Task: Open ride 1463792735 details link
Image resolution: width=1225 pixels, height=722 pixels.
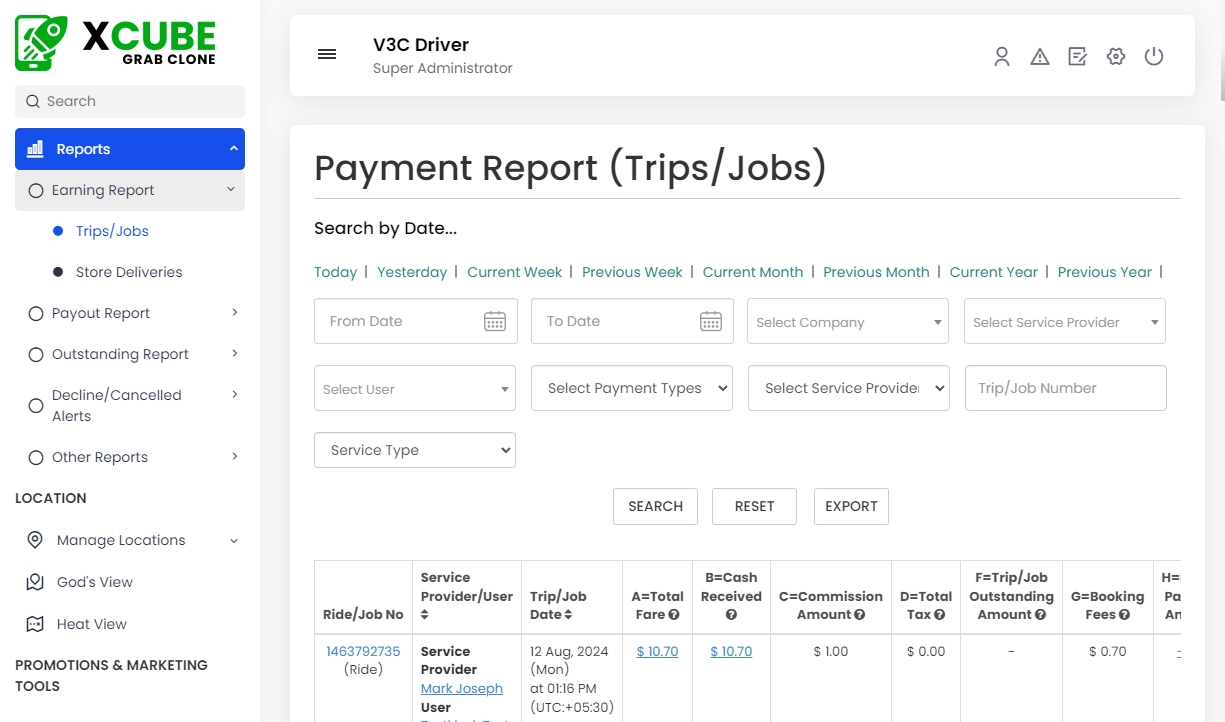Action: 363,651
